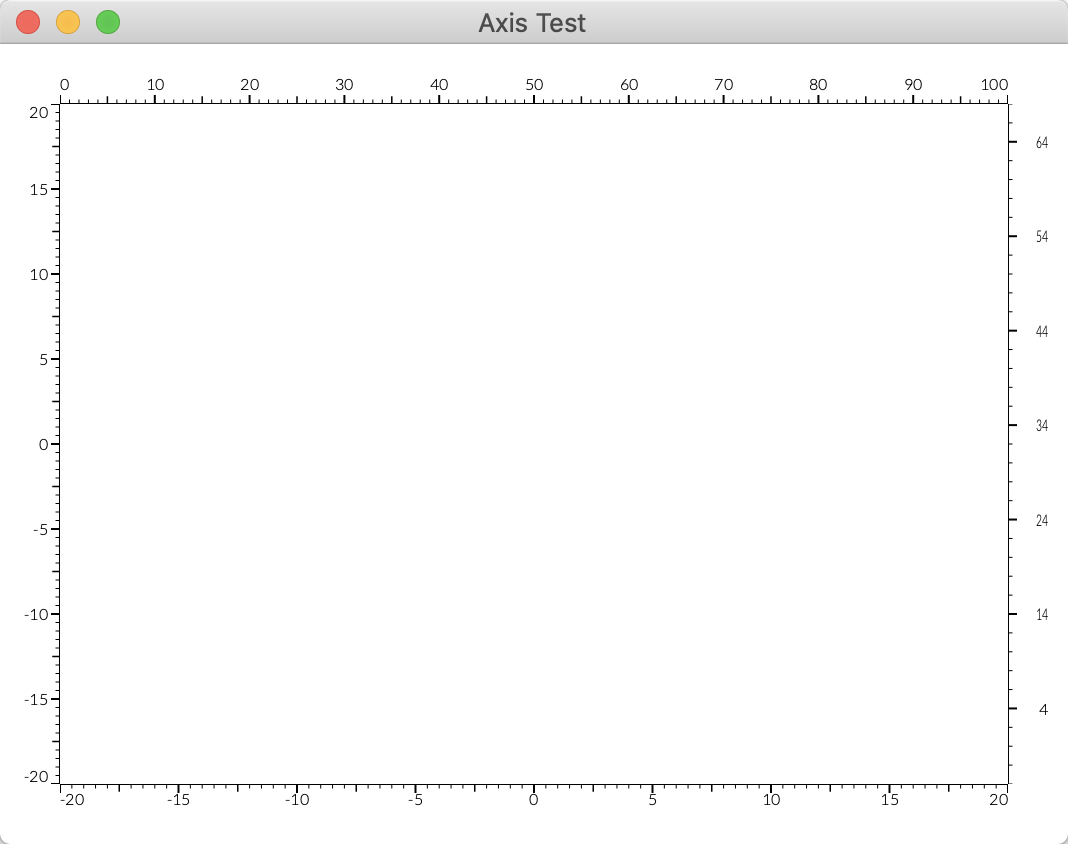Select the "100" tick label
Viewport: 1068px width, 844px height.
coord(994,84)
